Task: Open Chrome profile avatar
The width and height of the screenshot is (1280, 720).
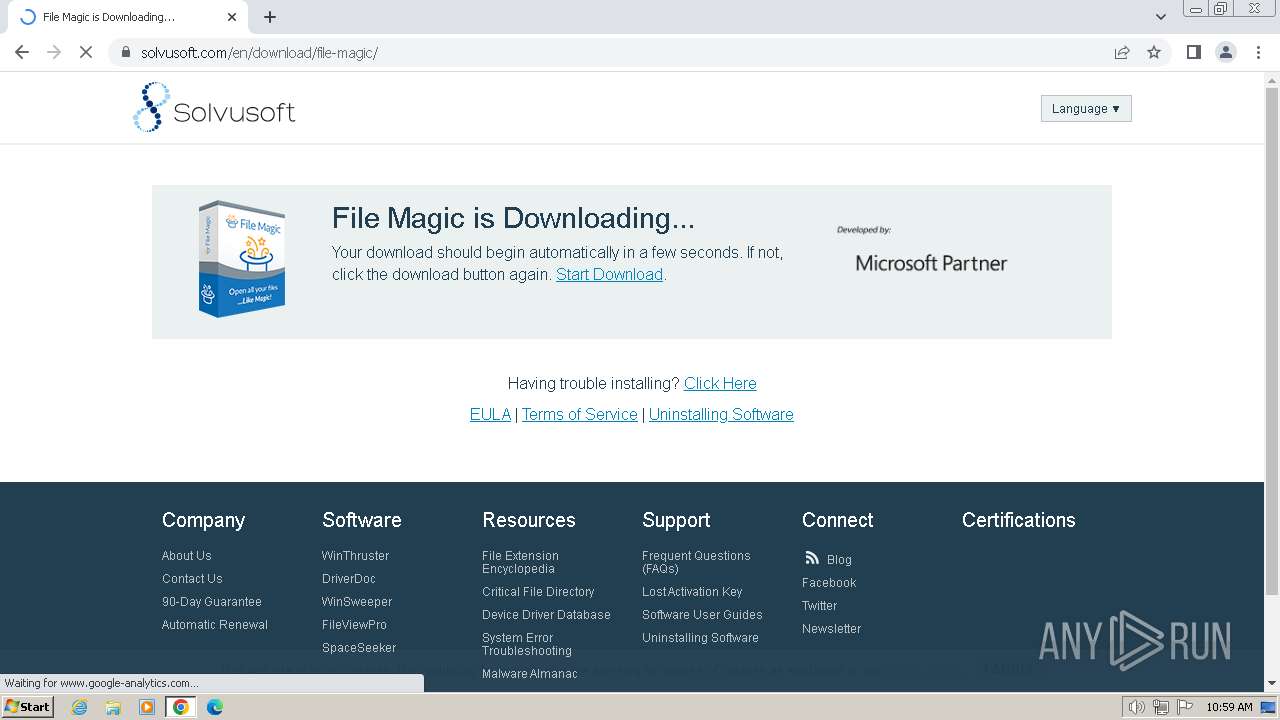Action: (1225, 53)
